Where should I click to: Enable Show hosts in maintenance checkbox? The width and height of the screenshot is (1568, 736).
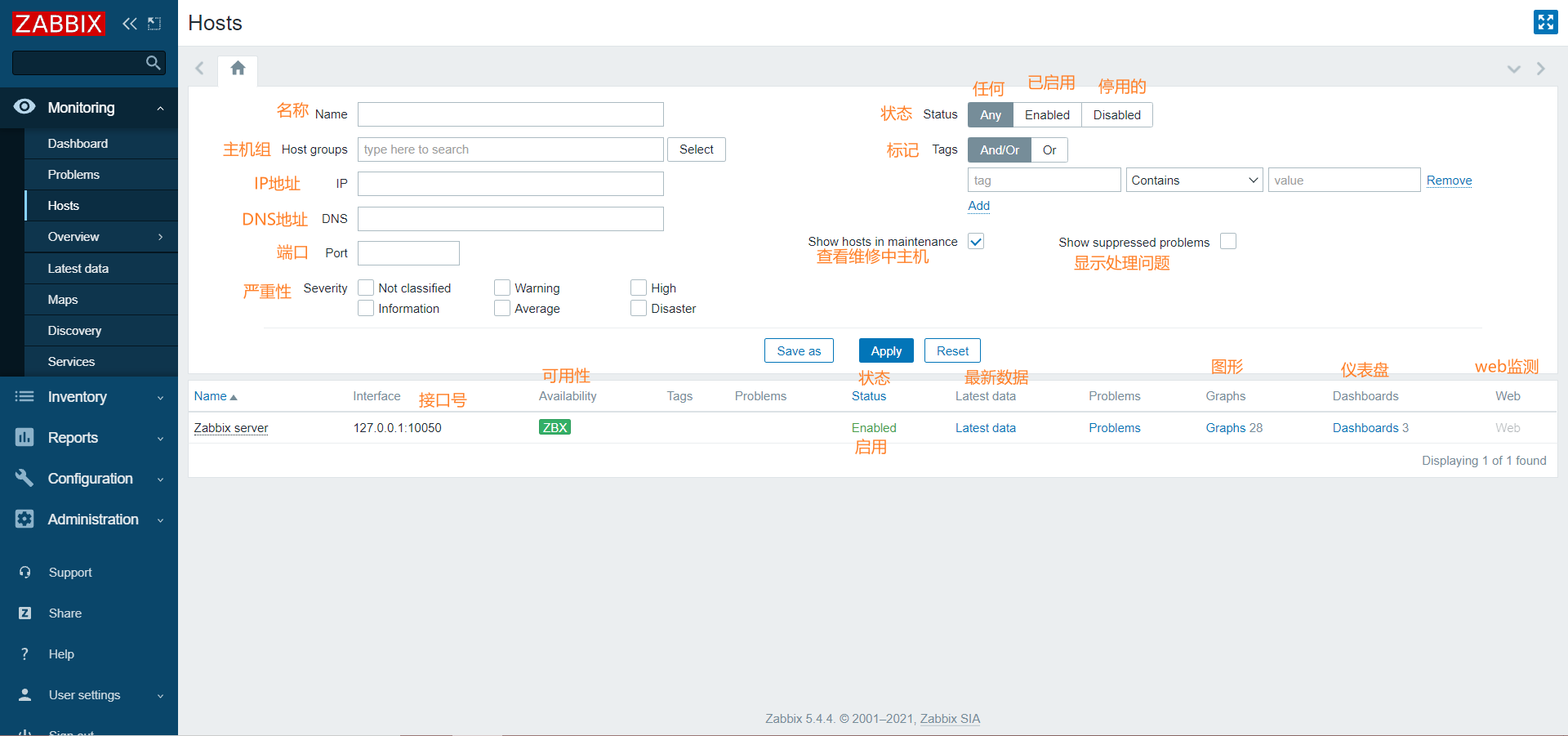976,241
